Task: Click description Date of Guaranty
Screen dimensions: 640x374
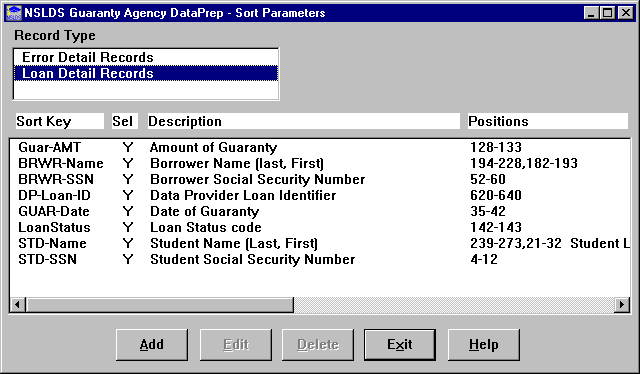Action: click(x=204, y=211)
